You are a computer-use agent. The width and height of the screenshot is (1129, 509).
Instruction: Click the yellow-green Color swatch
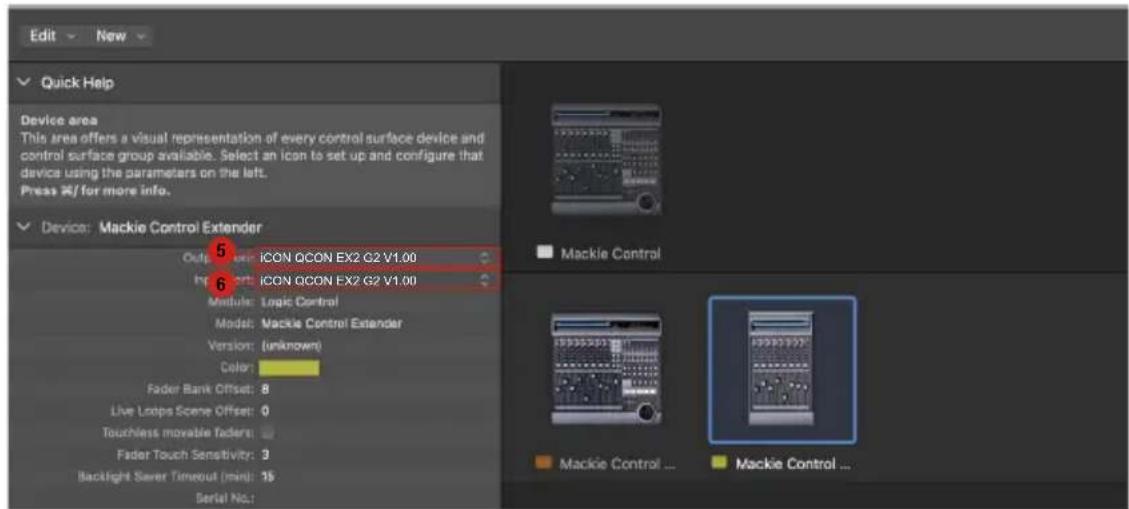pyautogui.click(x=289, y=368)
